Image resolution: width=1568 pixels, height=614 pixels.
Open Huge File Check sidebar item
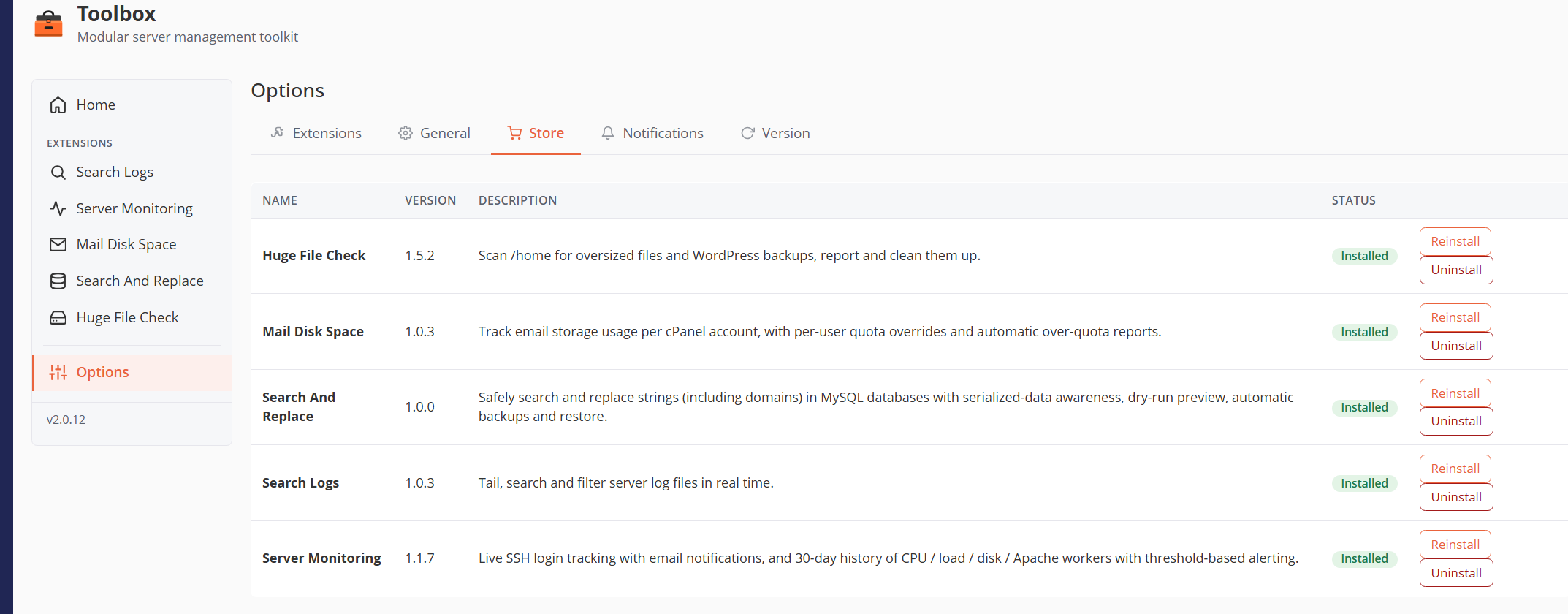point(132,318)
